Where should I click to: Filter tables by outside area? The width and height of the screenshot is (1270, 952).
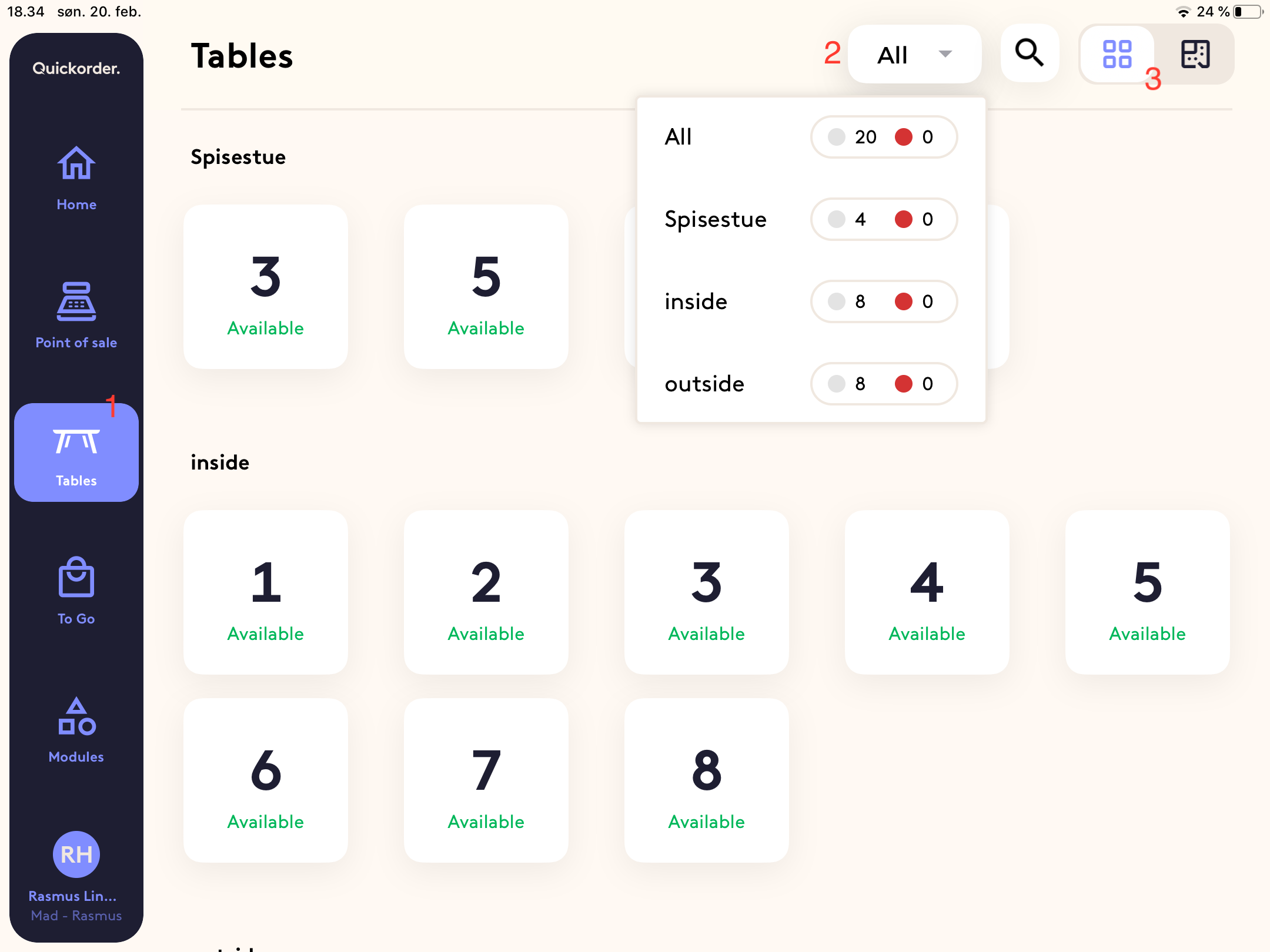click(811, 384)
